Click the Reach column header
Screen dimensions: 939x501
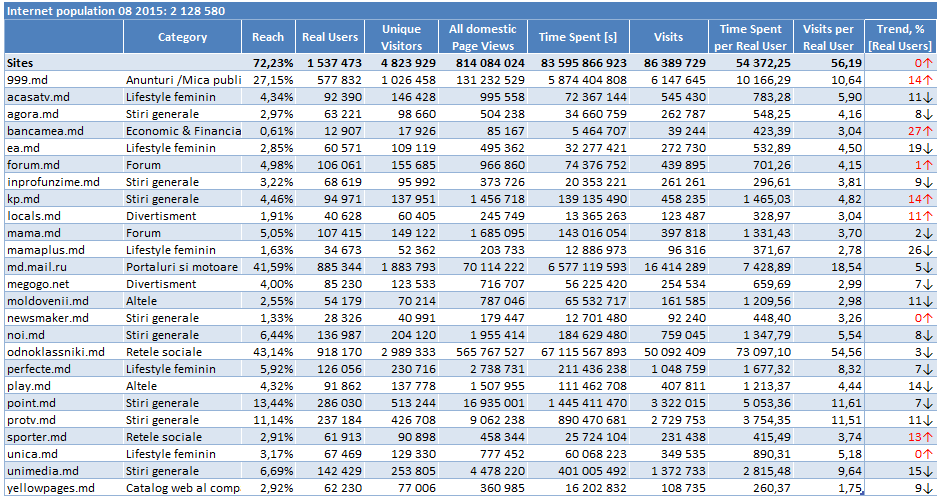pos(268,37)
